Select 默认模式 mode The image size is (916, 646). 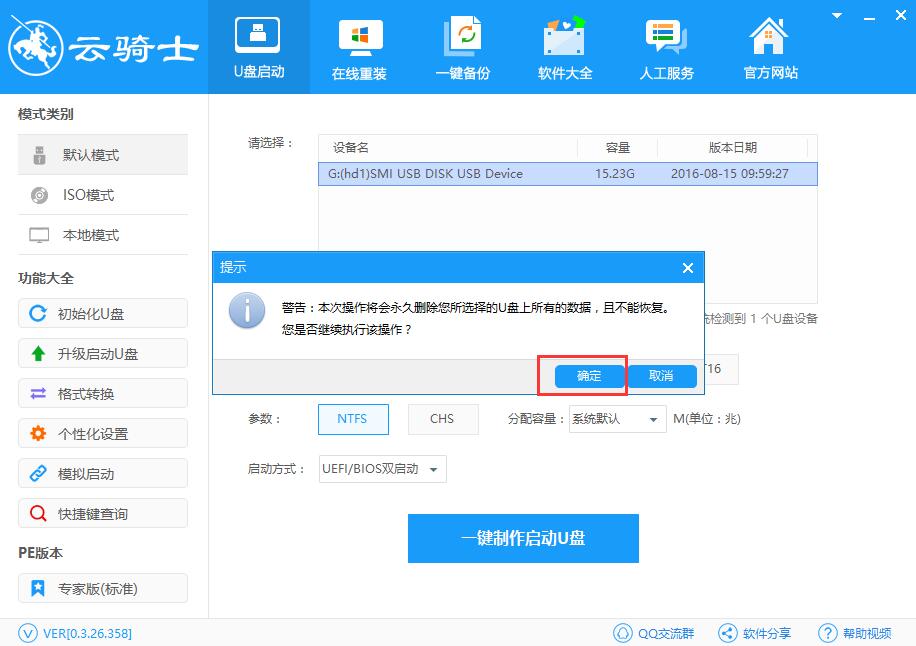pyautogui.click(x=103, y=155)
